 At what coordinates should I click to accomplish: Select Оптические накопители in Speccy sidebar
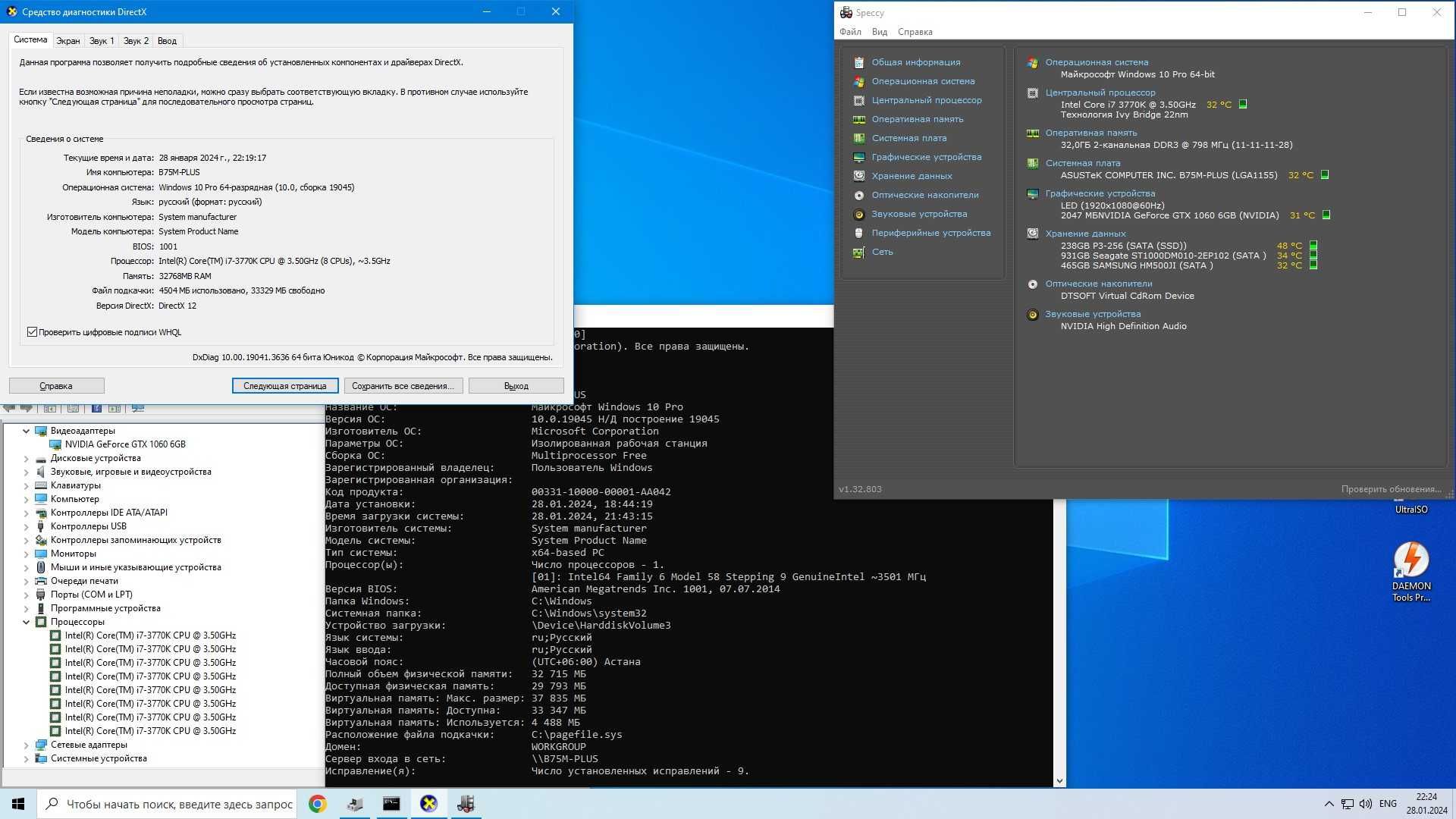(x=924, y=195)
